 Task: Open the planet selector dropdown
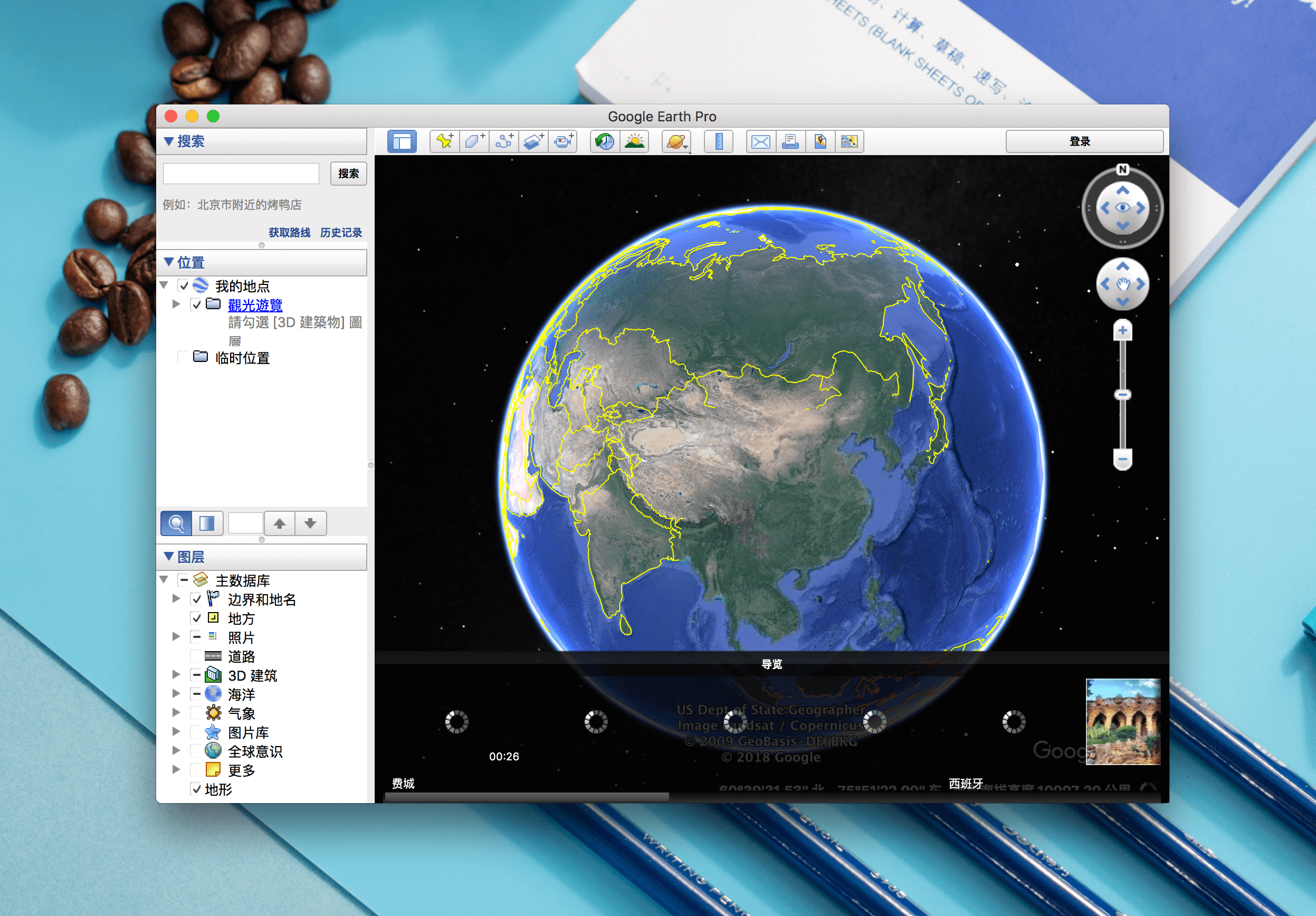tap(676, 141)
